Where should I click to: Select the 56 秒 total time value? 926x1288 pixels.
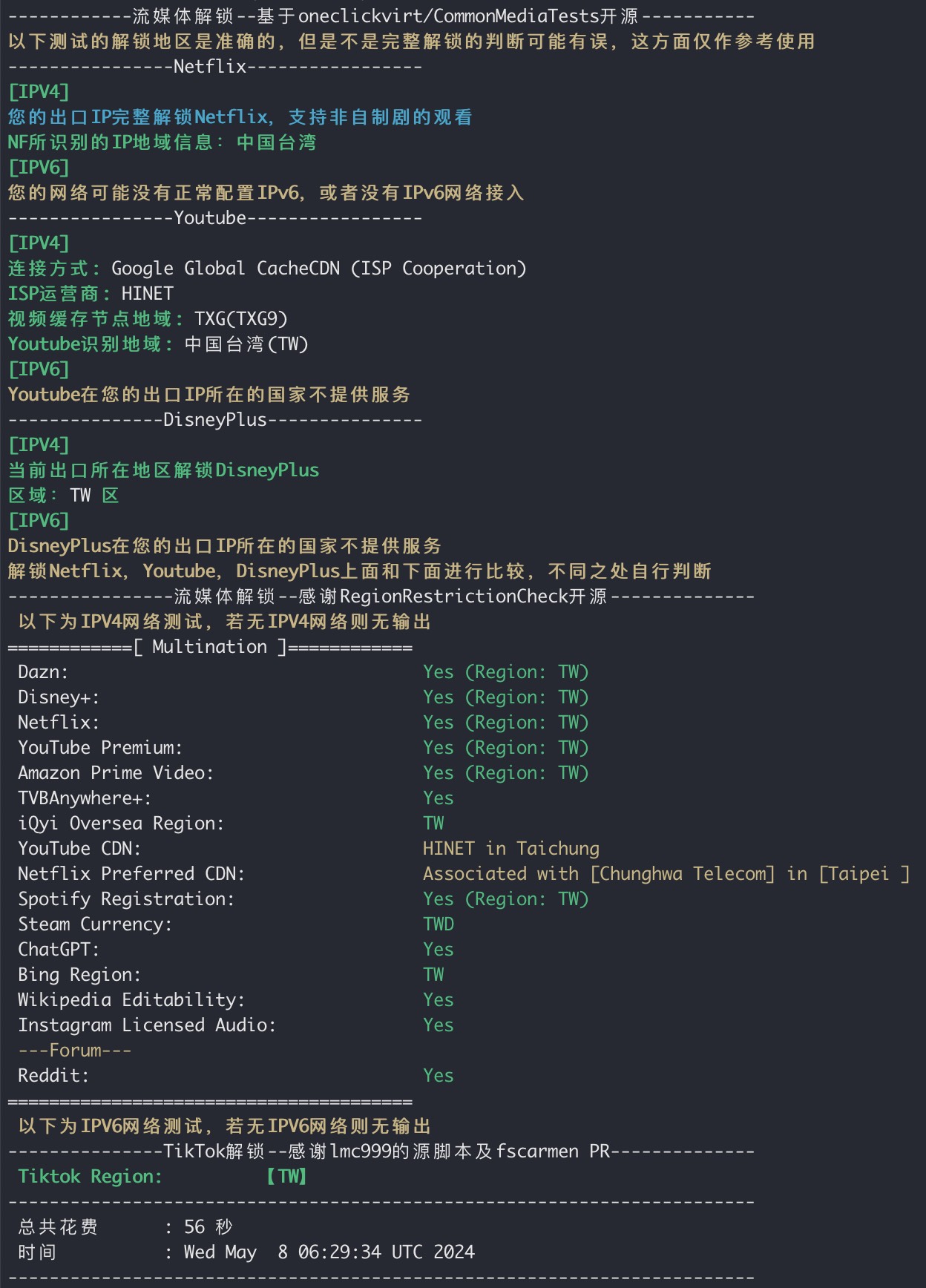click(208, 1227)
